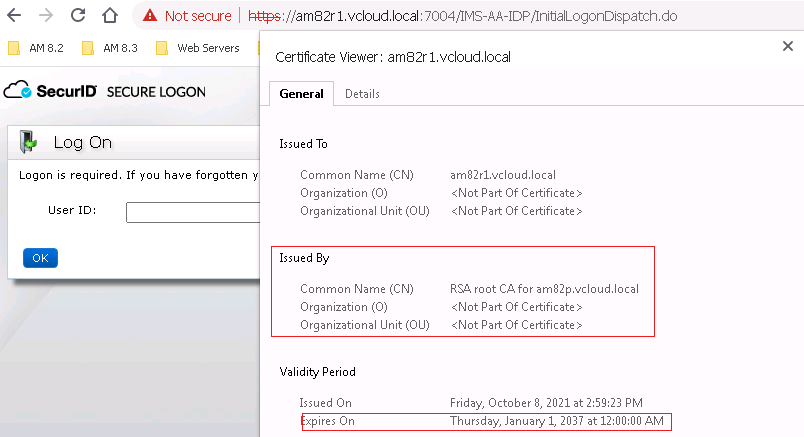804x437 pixels.
Task: Switch to the General certificate tab
Action: click(x=302, y=94)
